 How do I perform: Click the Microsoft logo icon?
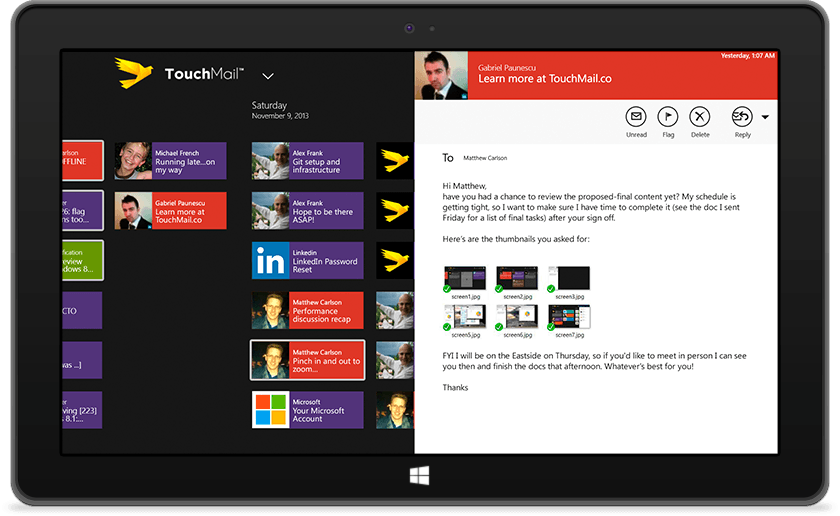pyautogui.click(x=271, y=410)
